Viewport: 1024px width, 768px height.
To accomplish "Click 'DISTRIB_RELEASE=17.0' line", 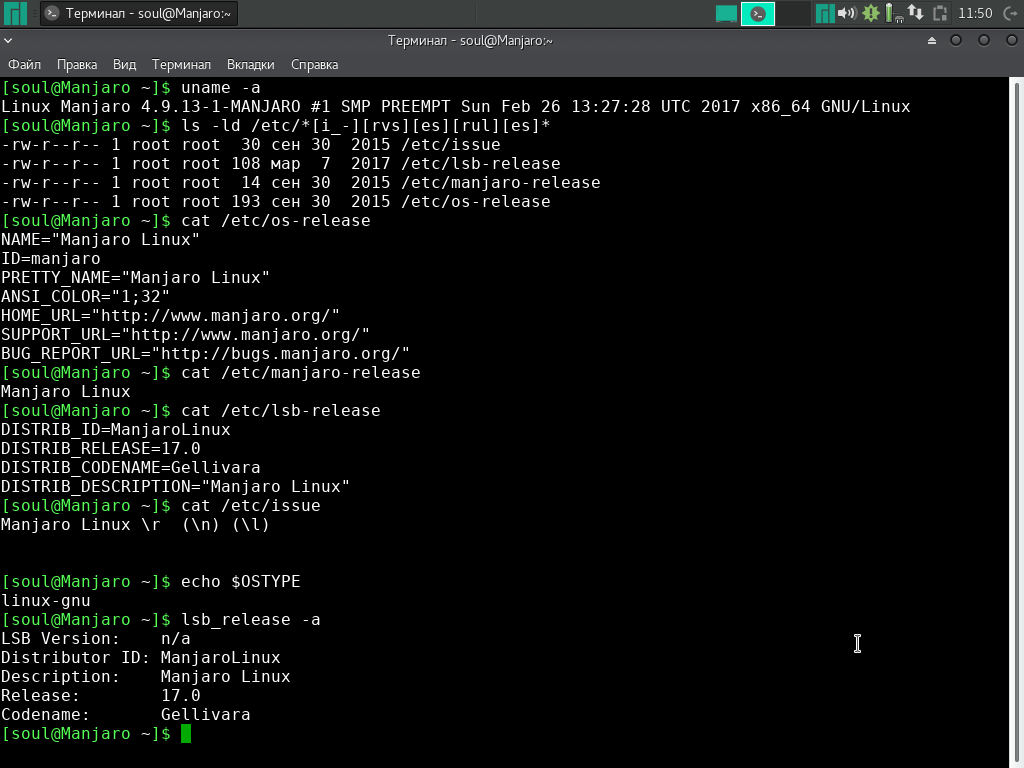I will [101, 449].
